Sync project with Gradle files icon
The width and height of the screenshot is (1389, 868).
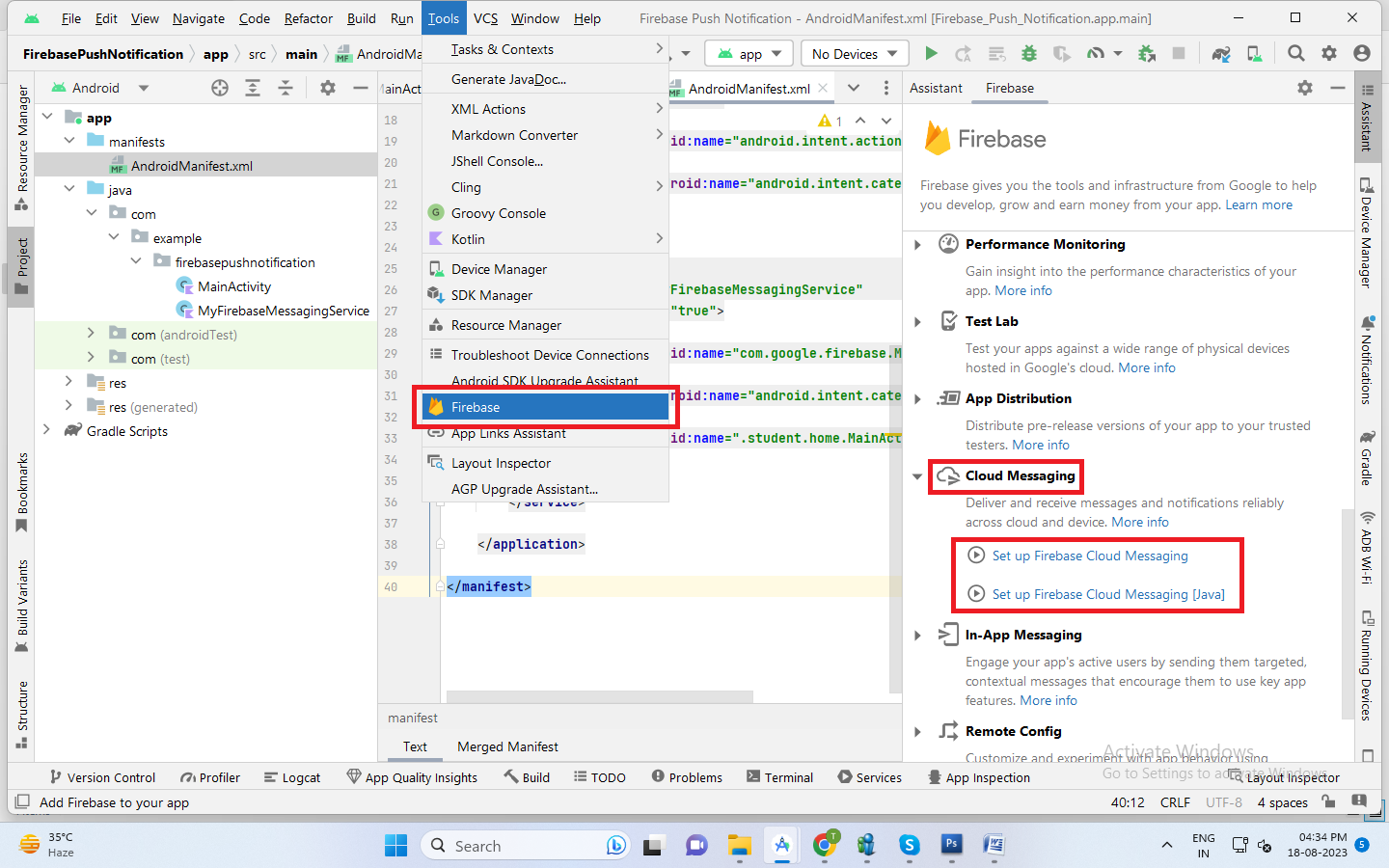tap(1221, 54)
